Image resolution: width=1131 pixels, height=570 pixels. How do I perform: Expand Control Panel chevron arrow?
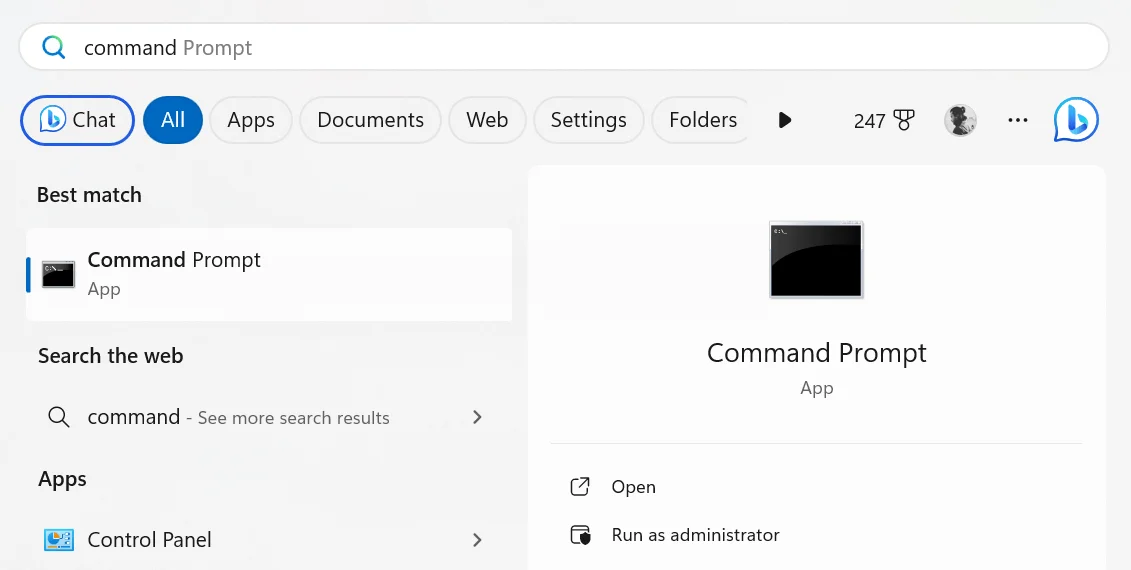pyautogui.click(x=477, y=540)
